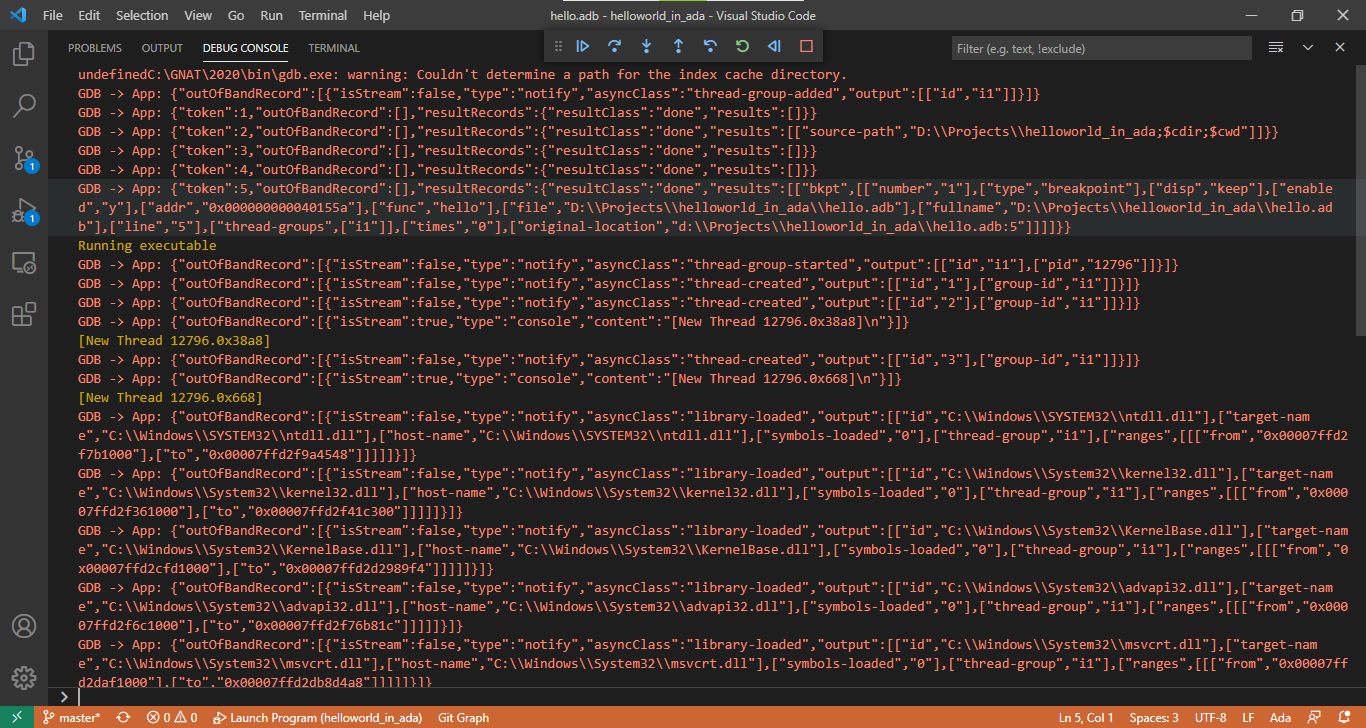Restart the debug session with the green icon
The height and width of the screenshot is (728, 1366).
(741, 46)
